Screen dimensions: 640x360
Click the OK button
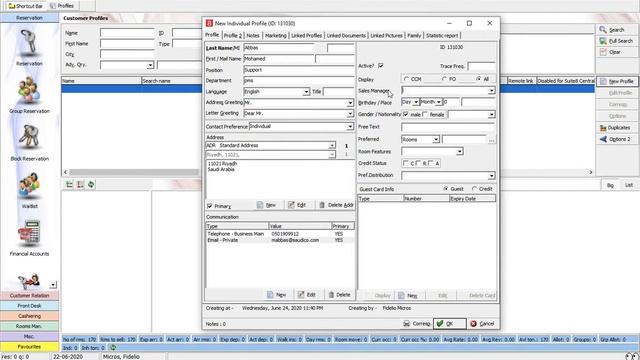[x=449, y=323]
